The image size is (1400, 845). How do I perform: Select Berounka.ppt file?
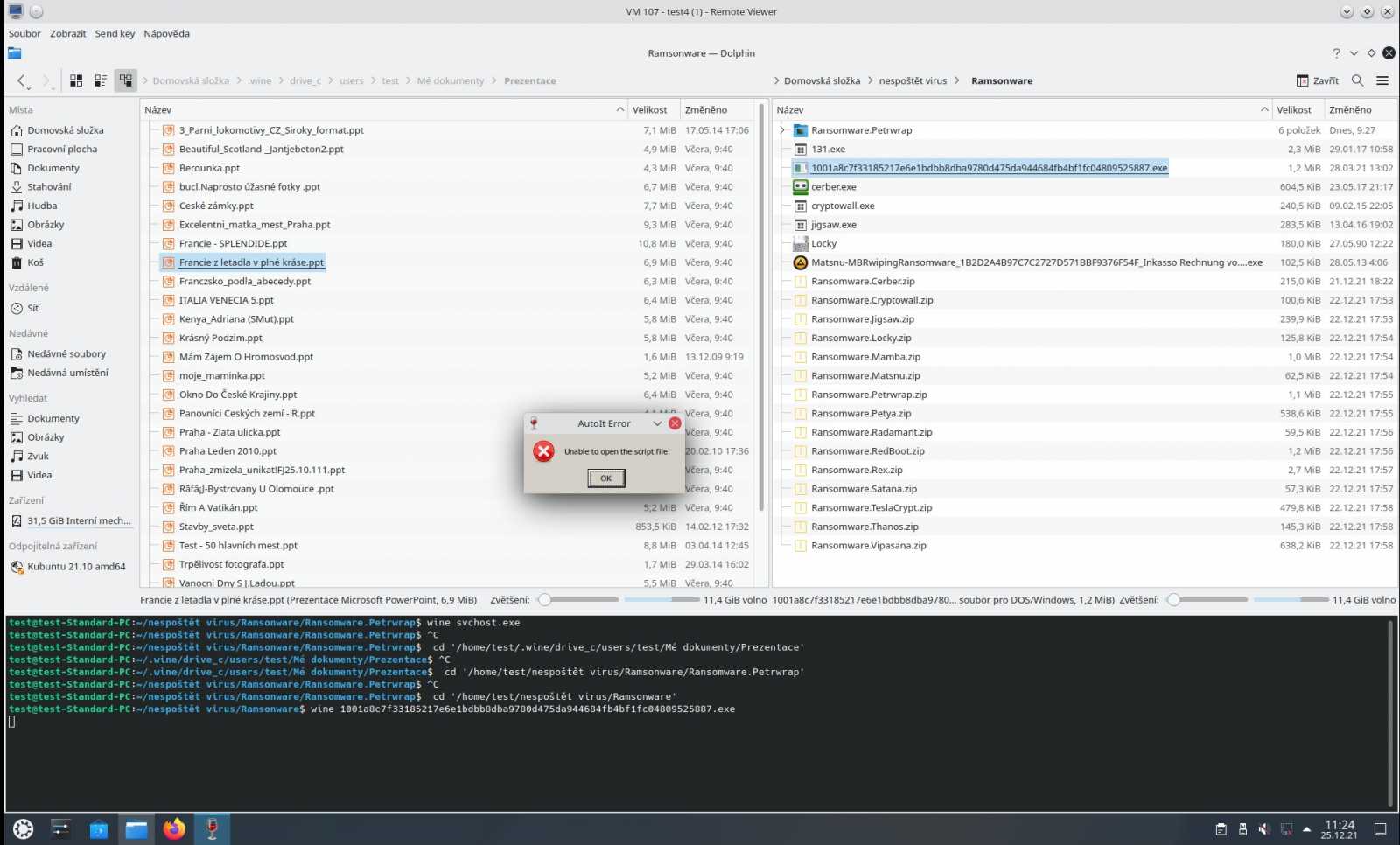pyautogui.click(x=209, y=168)
